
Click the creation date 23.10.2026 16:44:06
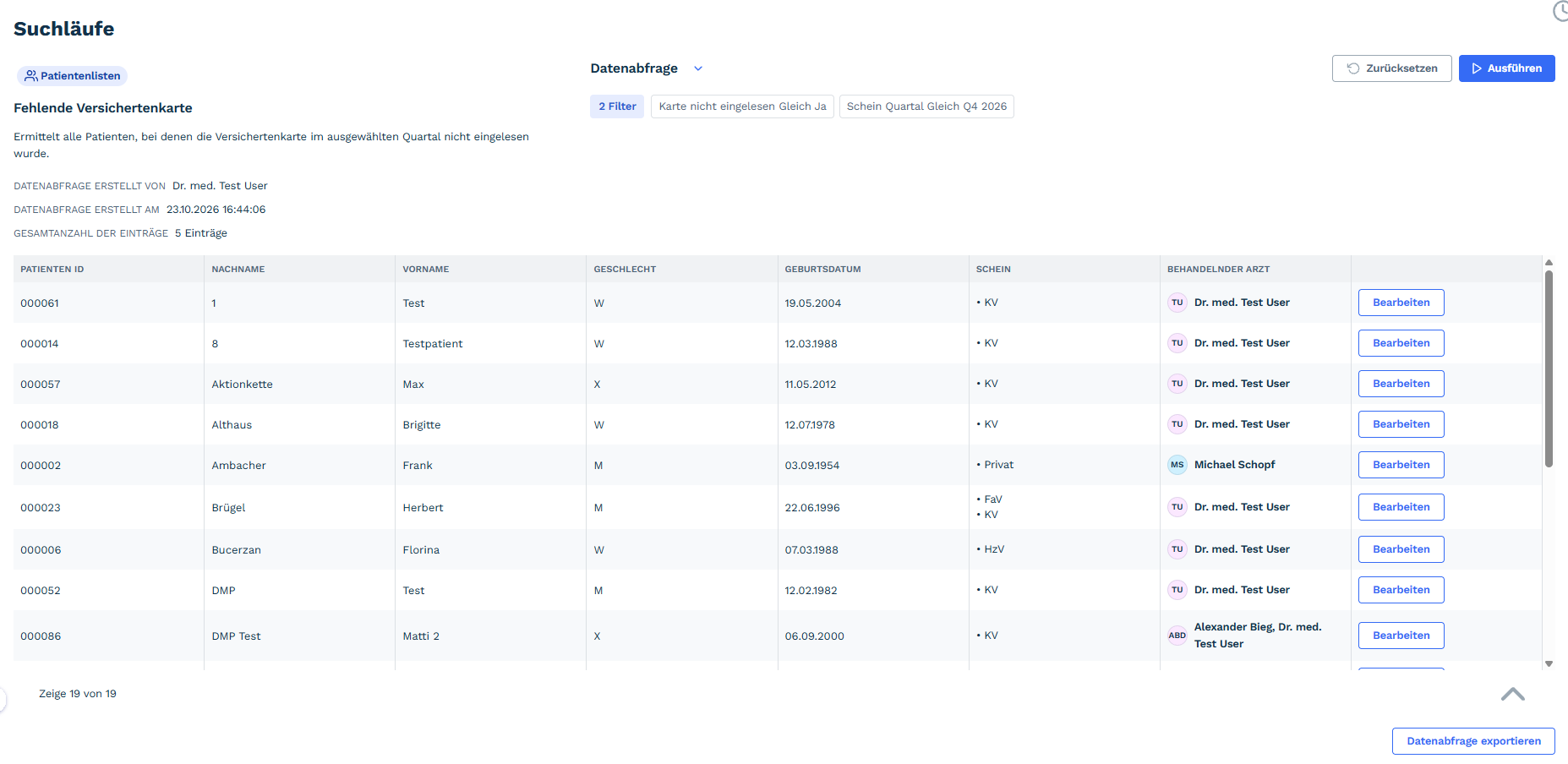216,210
